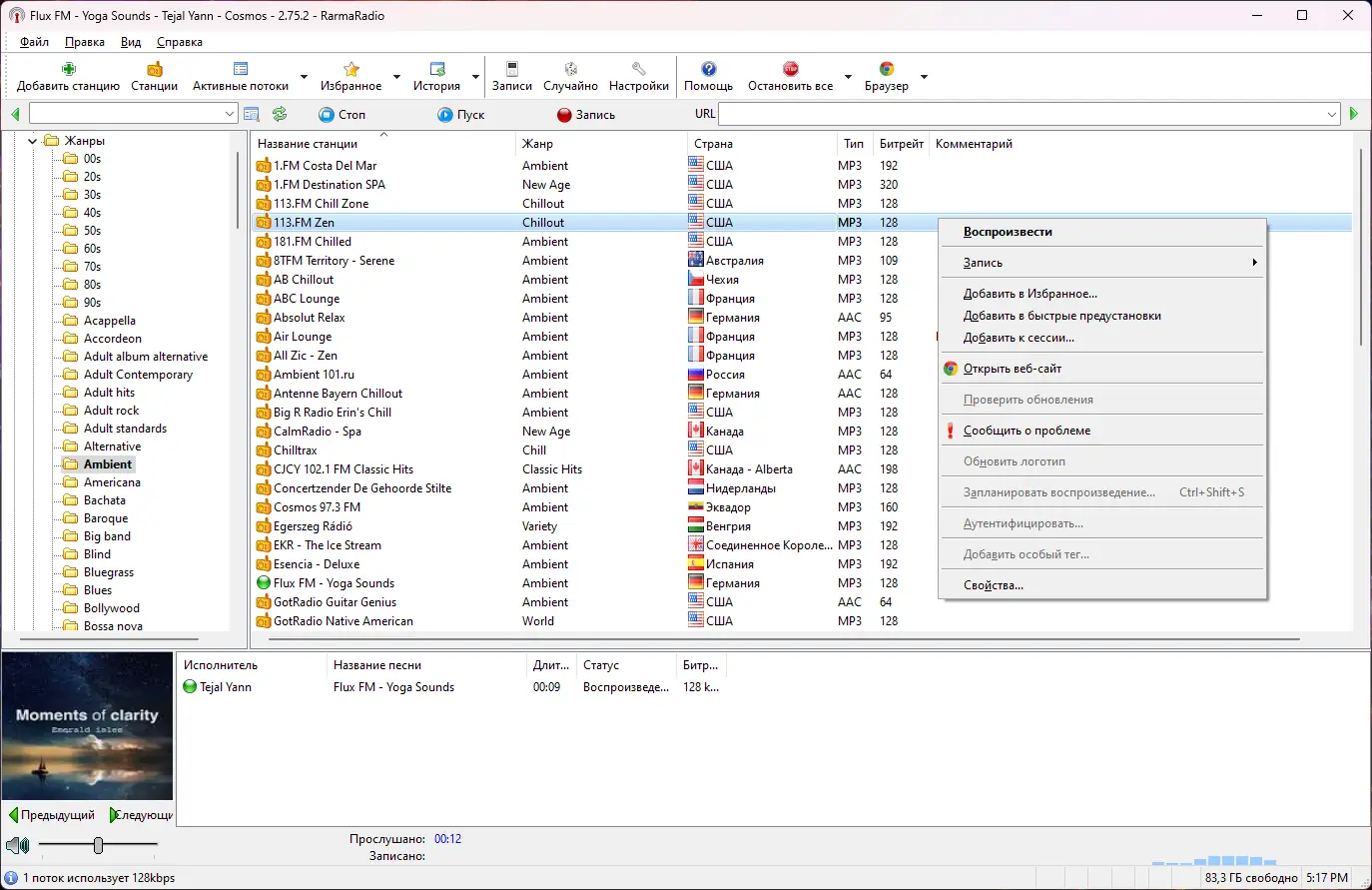The image size is (1372, 890).
Task: Open the Recordings toolbar icon
Action: [512, 69]
